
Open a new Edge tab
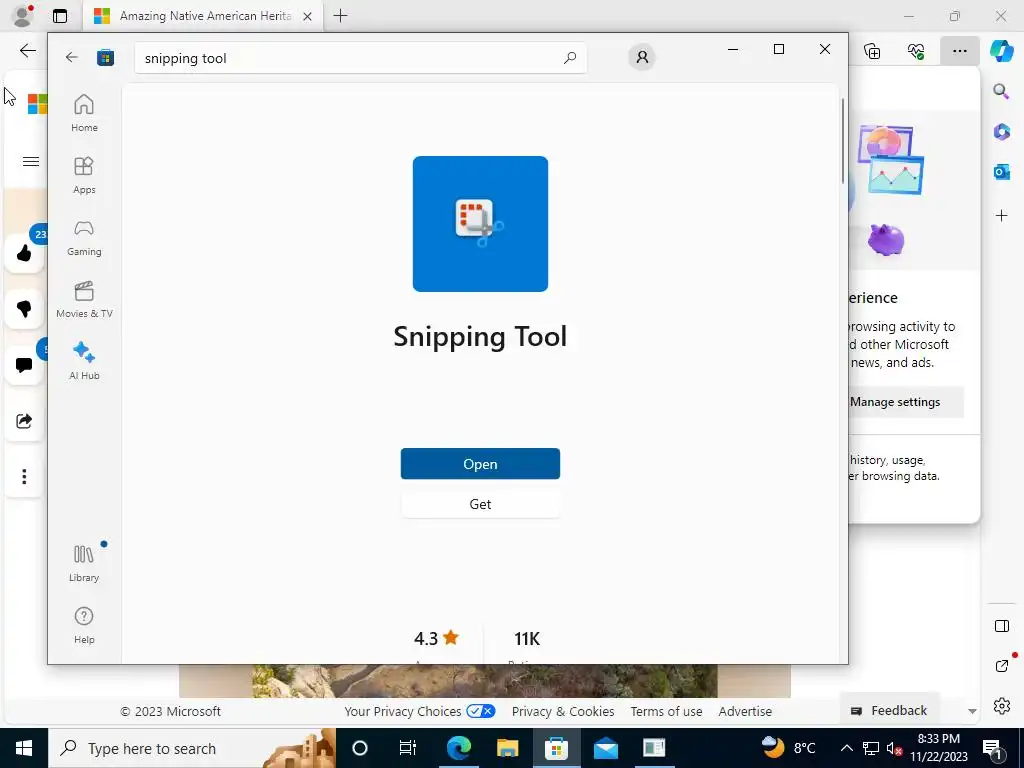(340, 16)
